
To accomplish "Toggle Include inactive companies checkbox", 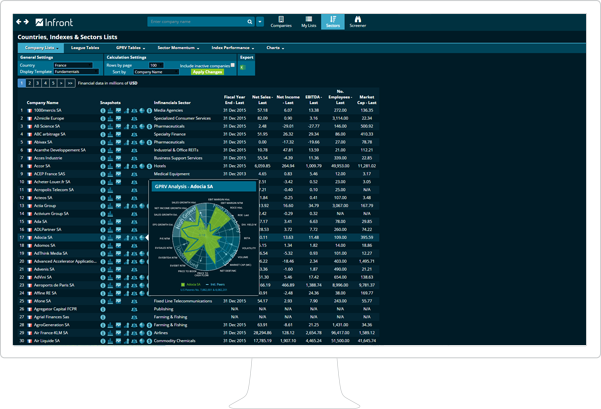I will click(x=233, y=65).
